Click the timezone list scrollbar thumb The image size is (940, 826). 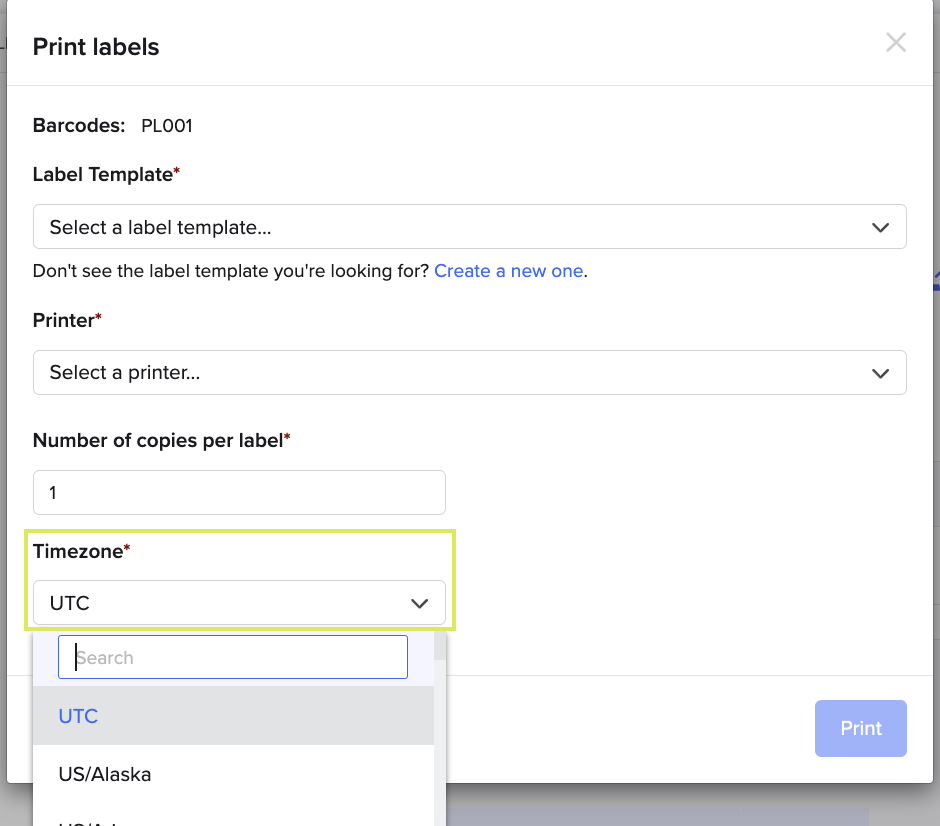[440, 646]
